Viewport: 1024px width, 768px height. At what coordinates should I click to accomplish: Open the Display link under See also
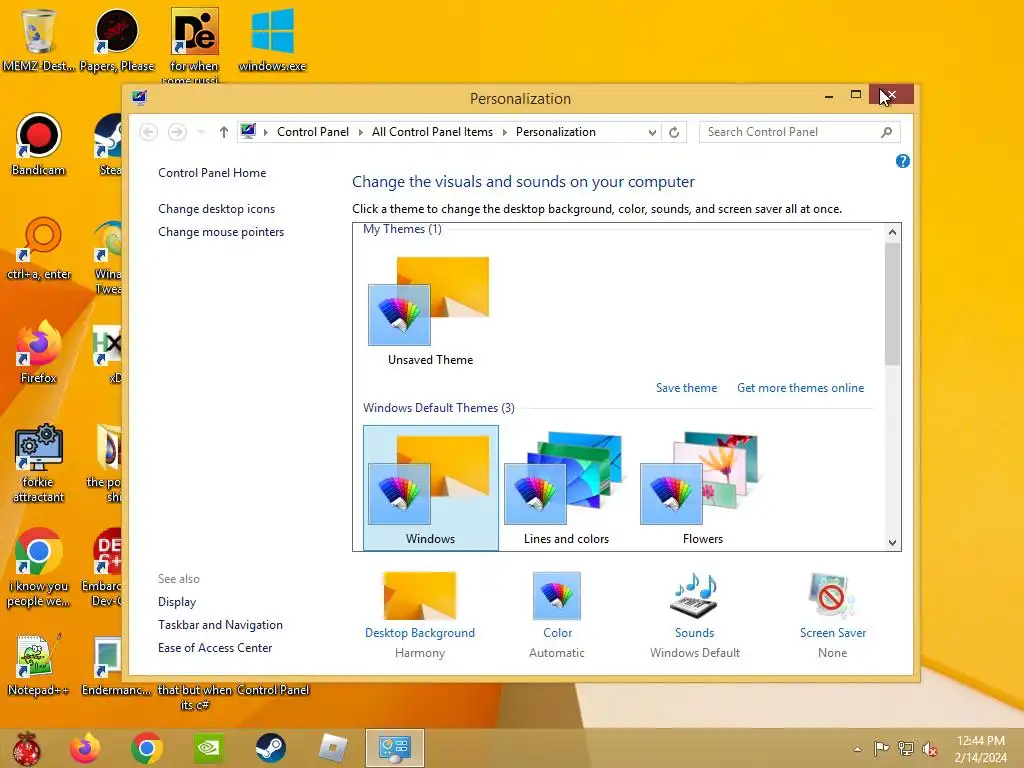pos(177,602)
